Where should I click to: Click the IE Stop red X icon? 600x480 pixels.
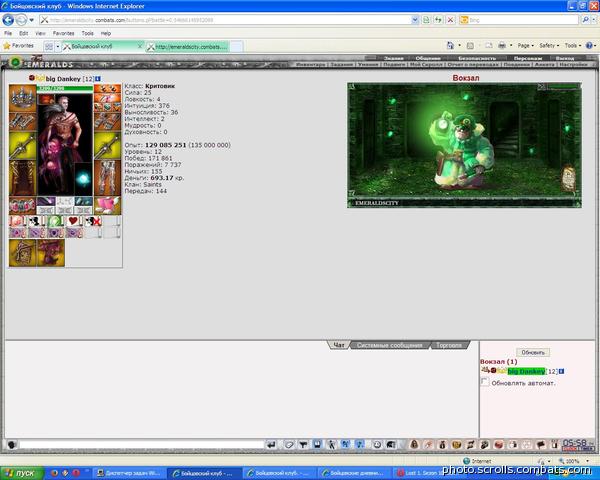click(451, 20)
